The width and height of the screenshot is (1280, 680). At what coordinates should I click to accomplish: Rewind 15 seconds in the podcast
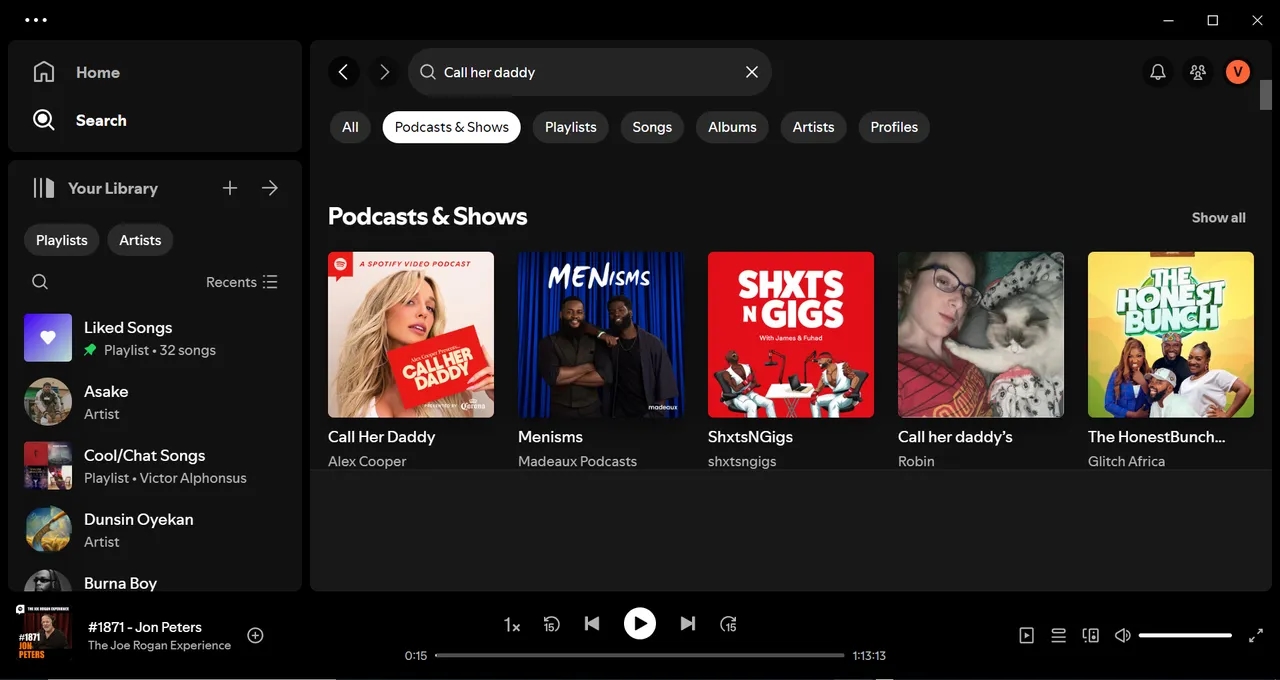(x=551, y=624)
